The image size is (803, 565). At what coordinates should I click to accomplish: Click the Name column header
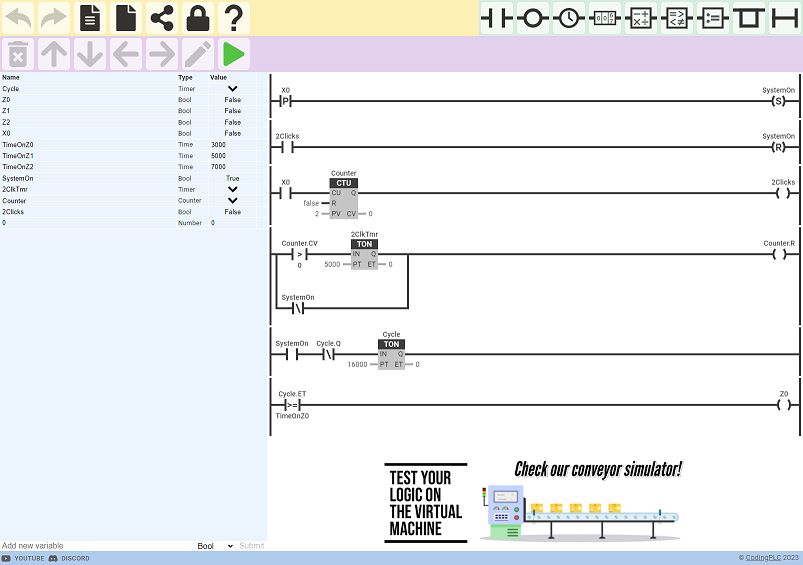[x=11, y=77]
